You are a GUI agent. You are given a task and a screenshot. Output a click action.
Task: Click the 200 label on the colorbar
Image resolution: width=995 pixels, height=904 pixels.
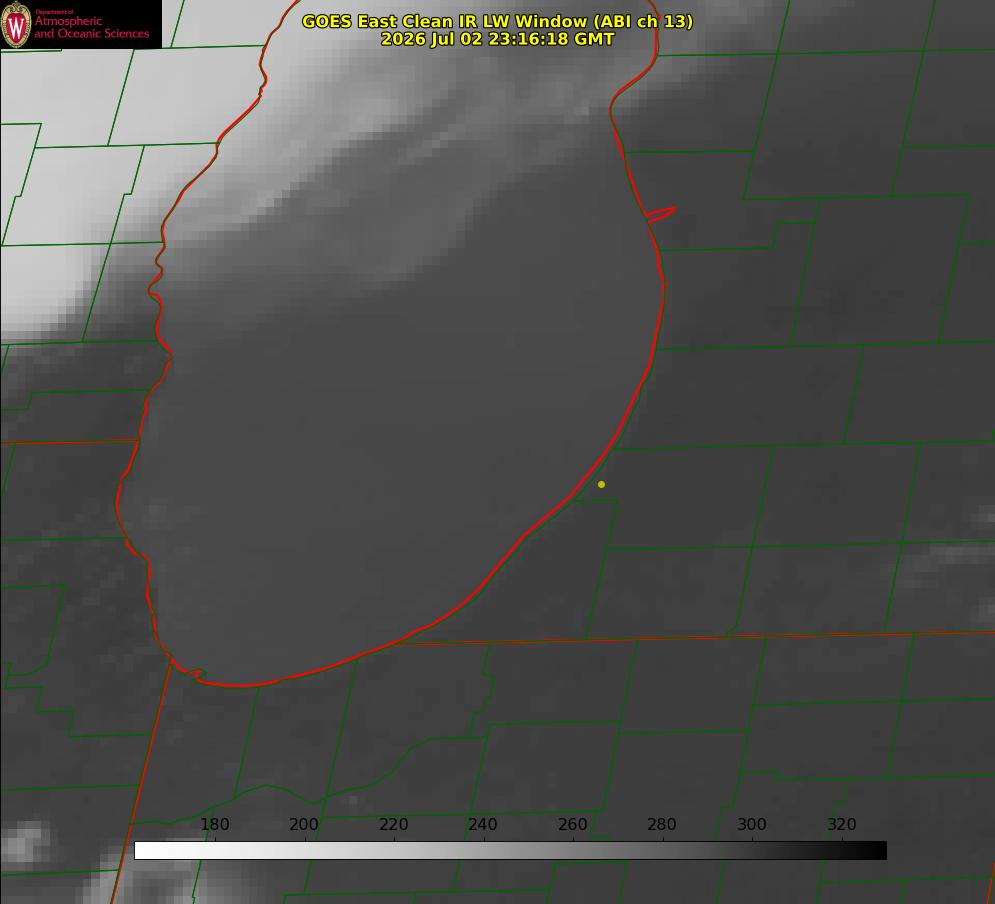304,824
